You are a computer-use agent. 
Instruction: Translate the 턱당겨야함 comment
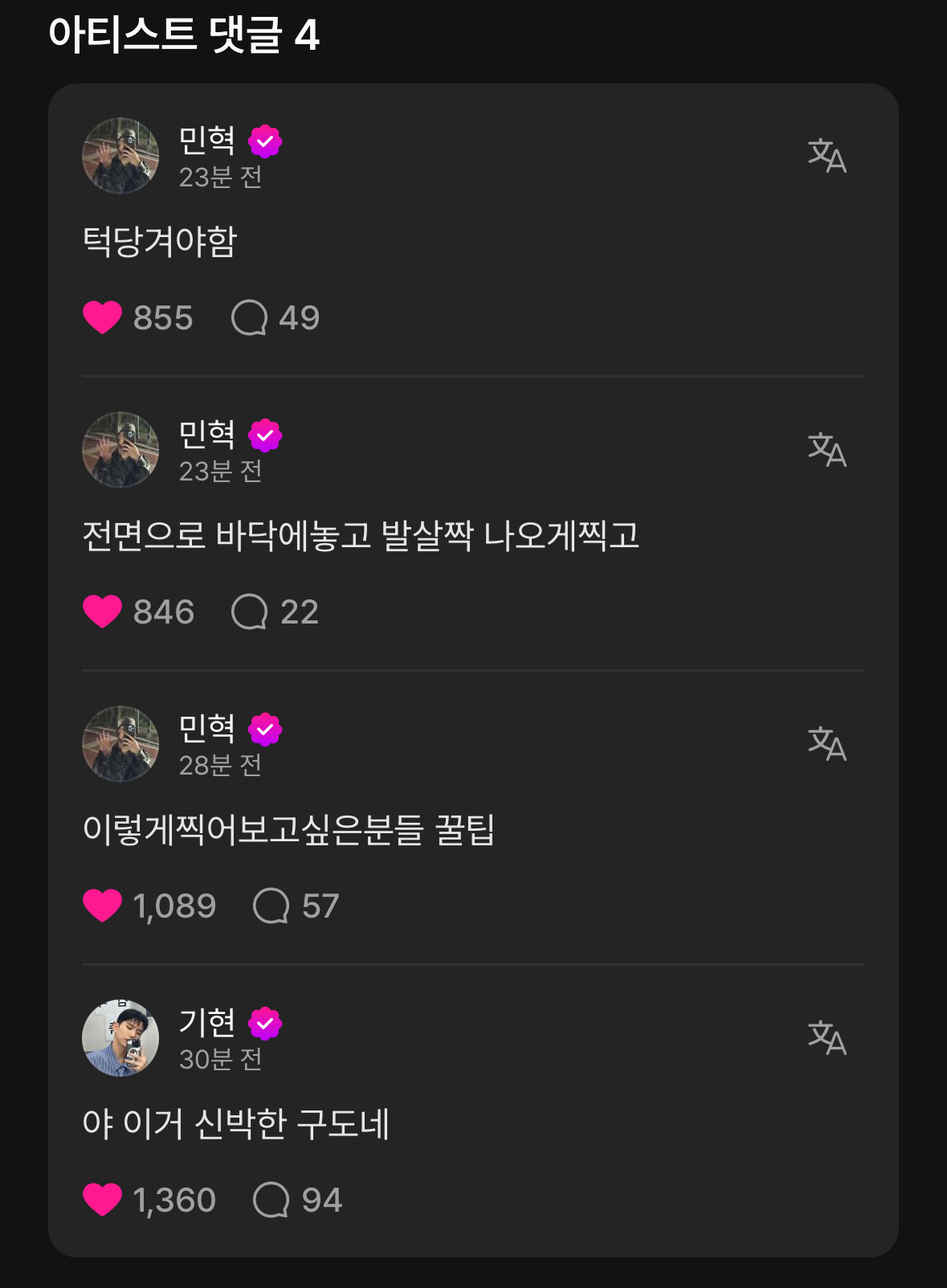point(827,156)
